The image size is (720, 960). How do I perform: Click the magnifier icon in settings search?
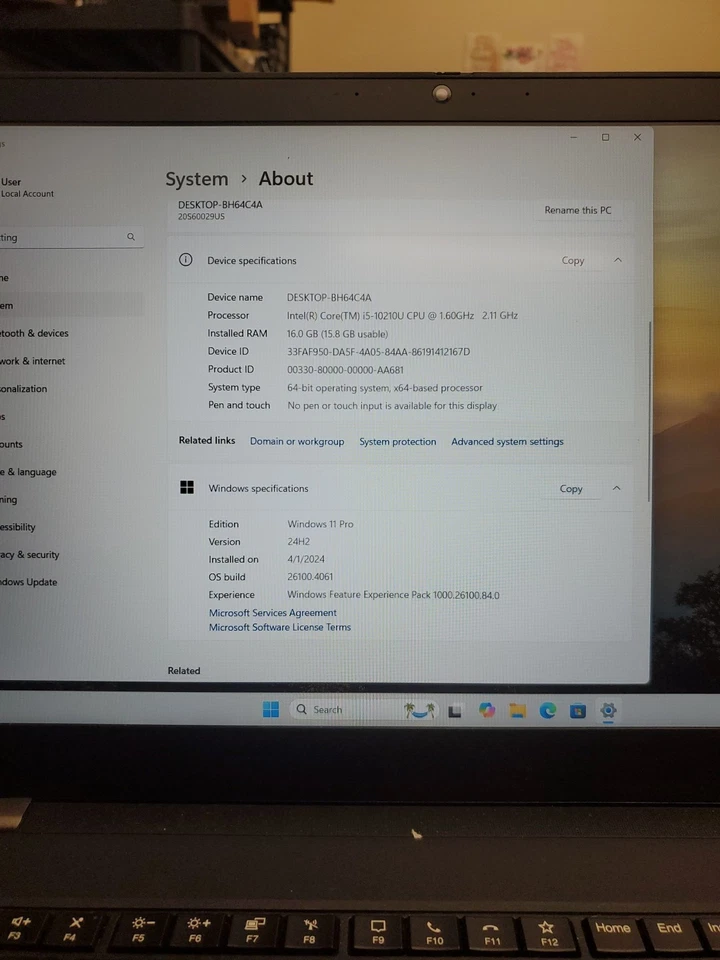(130, 236)
